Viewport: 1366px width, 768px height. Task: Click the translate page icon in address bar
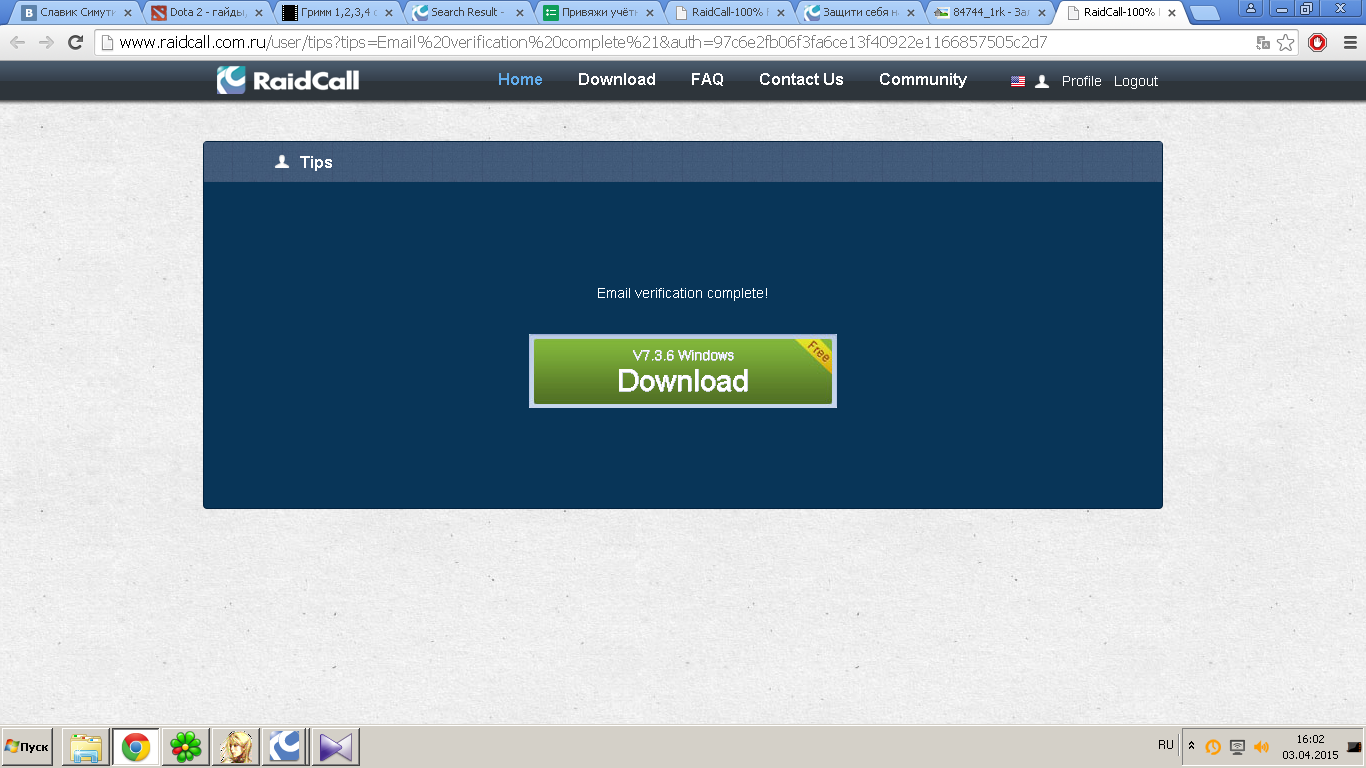click(x=1263, y=43)
